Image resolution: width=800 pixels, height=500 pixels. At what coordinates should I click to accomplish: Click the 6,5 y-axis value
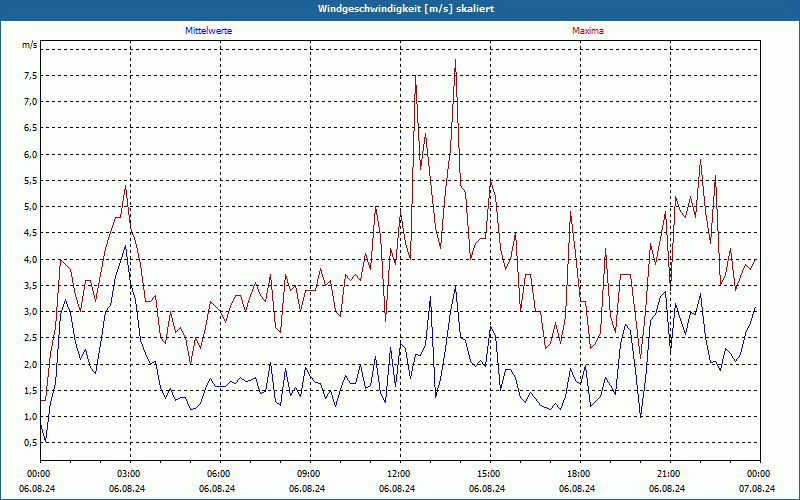pyautogui.click(x=30, y=128)
